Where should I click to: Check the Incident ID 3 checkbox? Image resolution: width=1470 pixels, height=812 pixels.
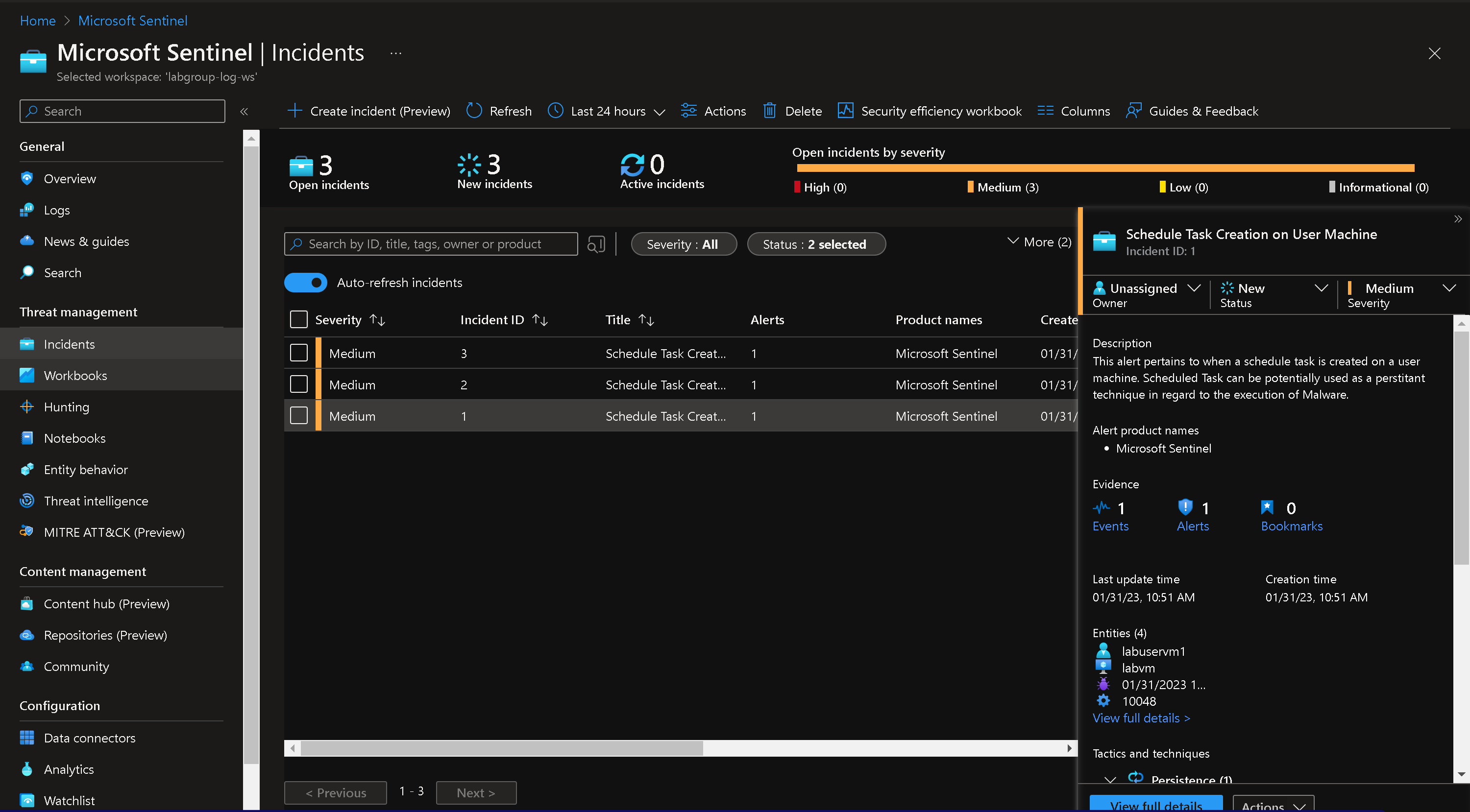tap(299, 353)
